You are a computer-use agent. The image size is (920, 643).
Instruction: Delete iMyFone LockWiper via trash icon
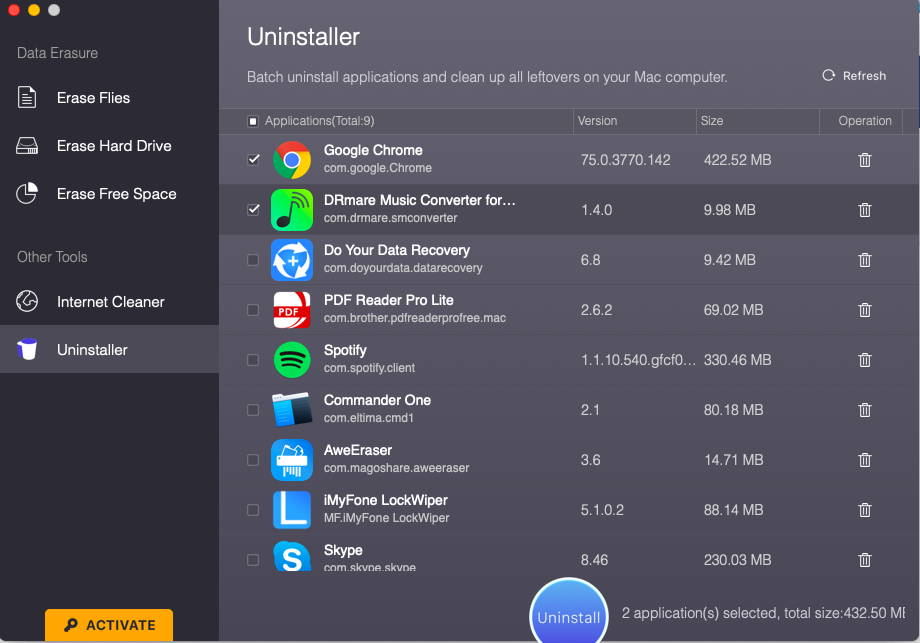coord(865,510)
